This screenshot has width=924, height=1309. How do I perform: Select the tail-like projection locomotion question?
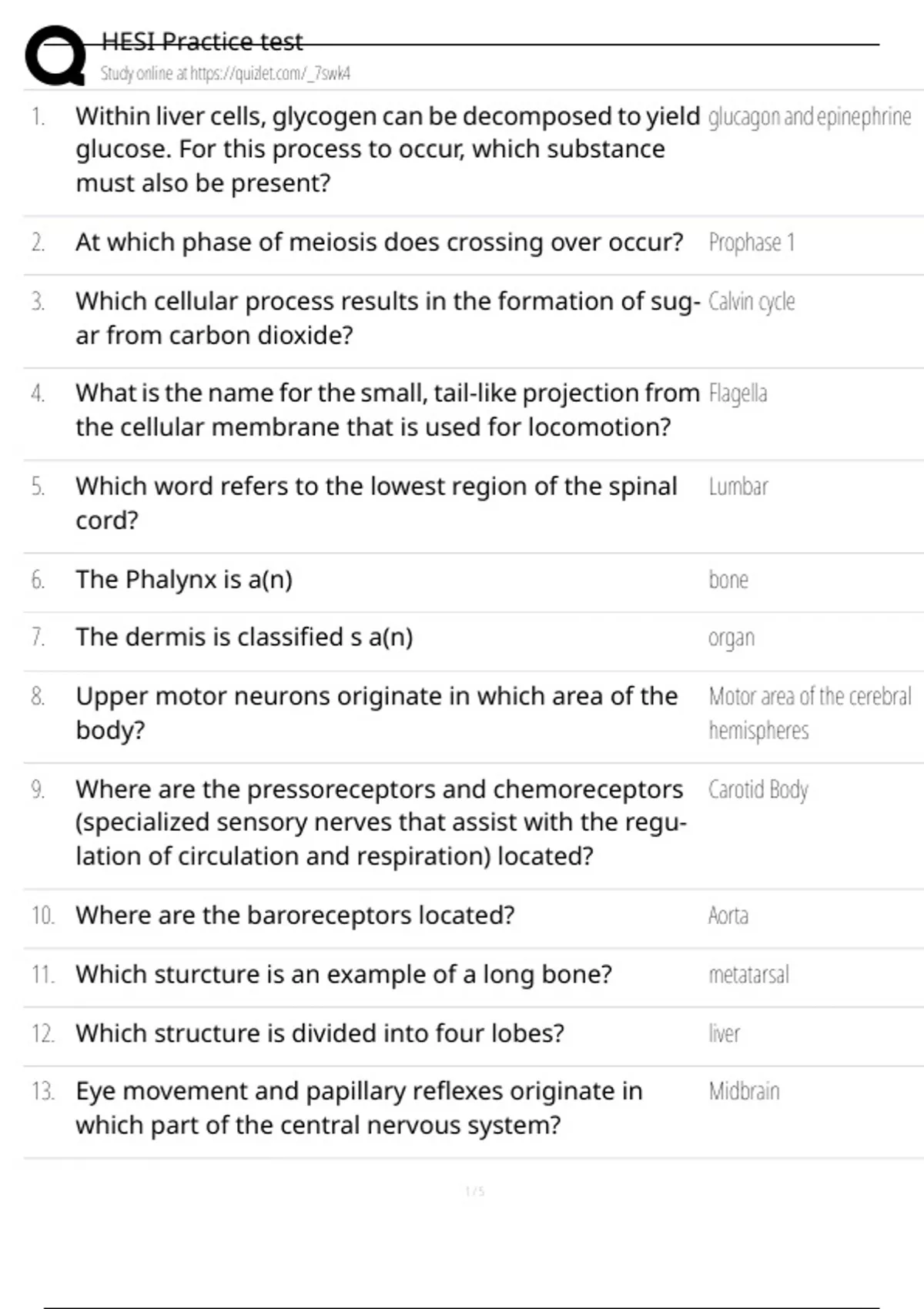click(387, 410)
